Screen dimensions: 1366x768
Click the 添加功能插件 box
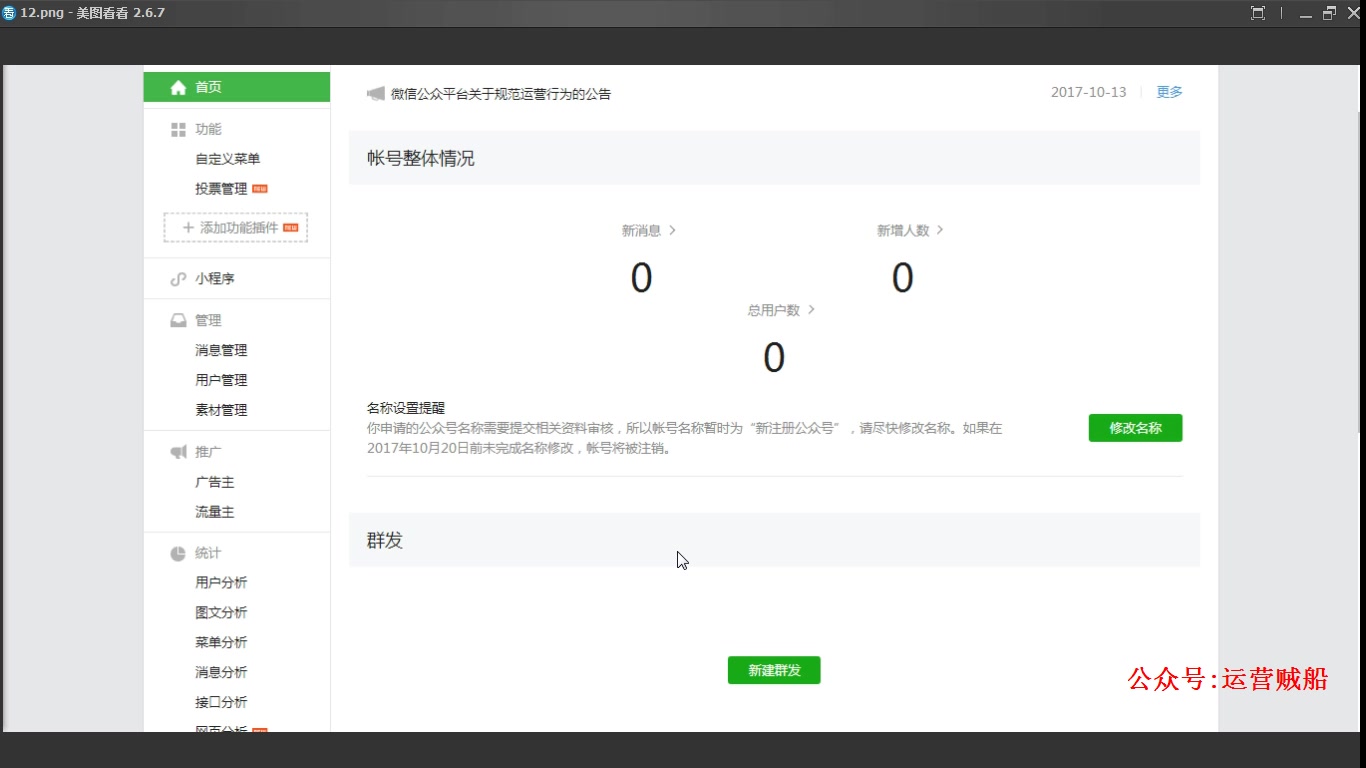coord(236,228)
